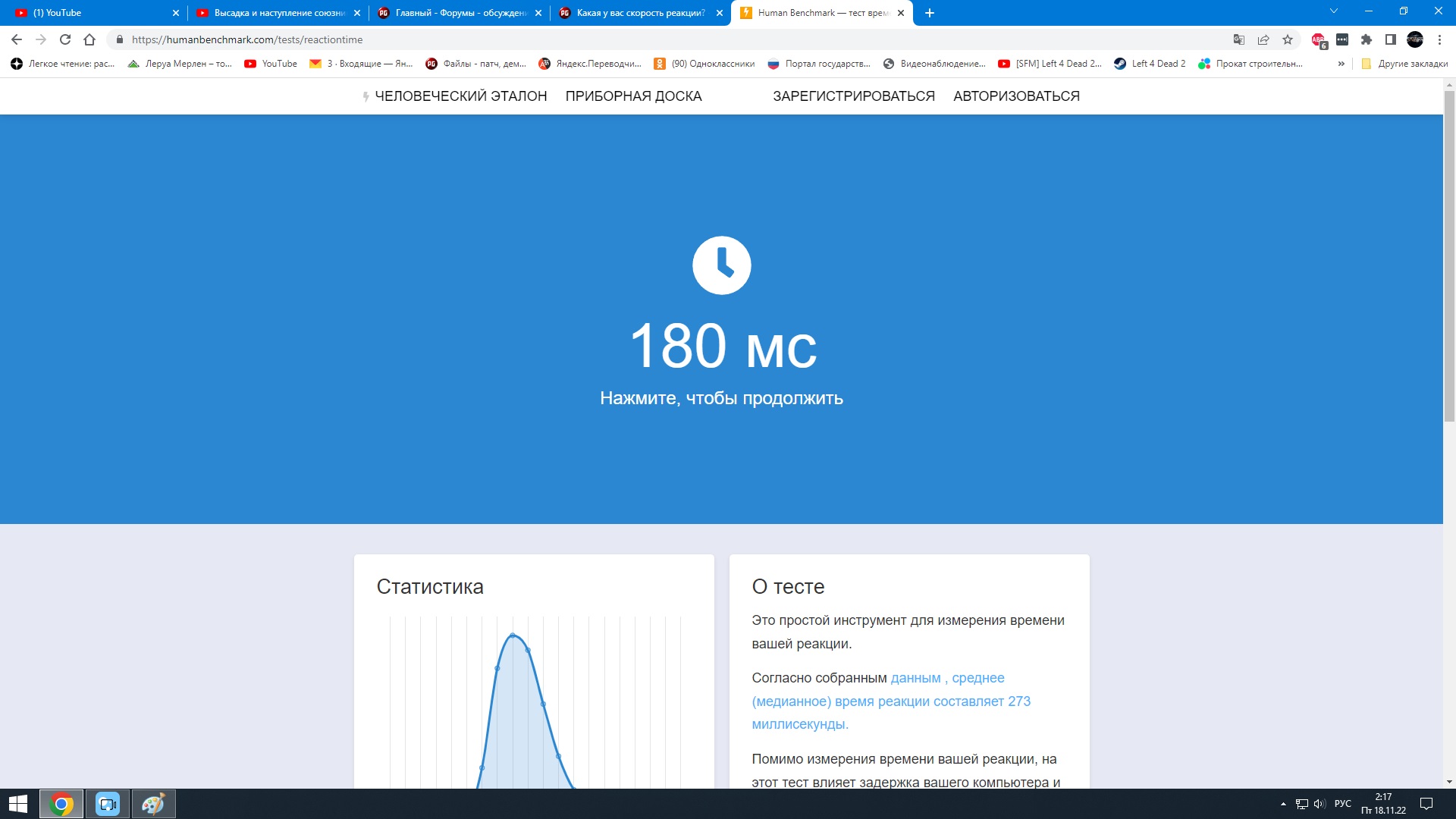
Task: Show hidden system tray icons
Action: point(1283,804)
